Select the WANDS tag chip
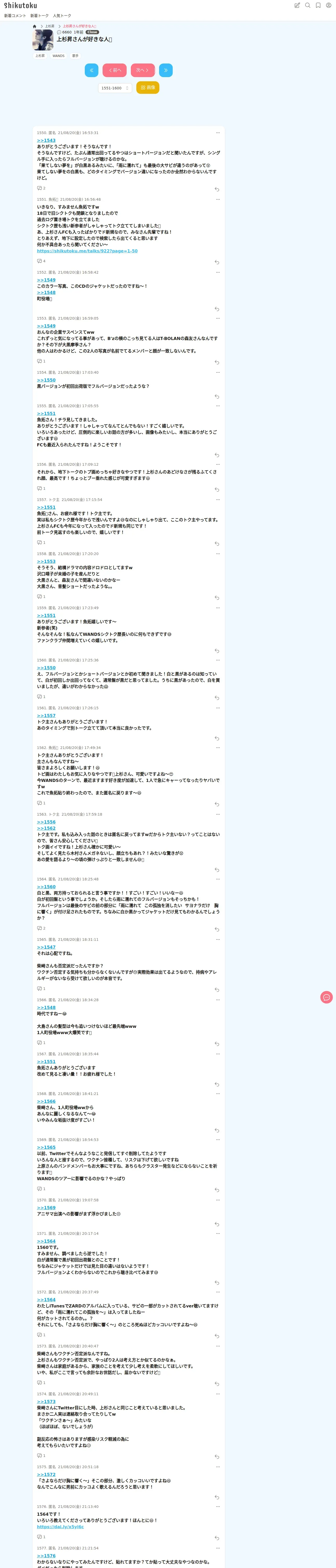336x1568 pixels. click(x=59, y=55)
